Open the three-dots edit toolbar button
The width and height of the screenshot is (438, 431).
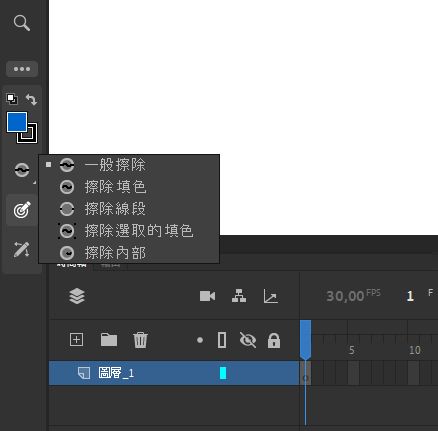(x=22, y=69)
